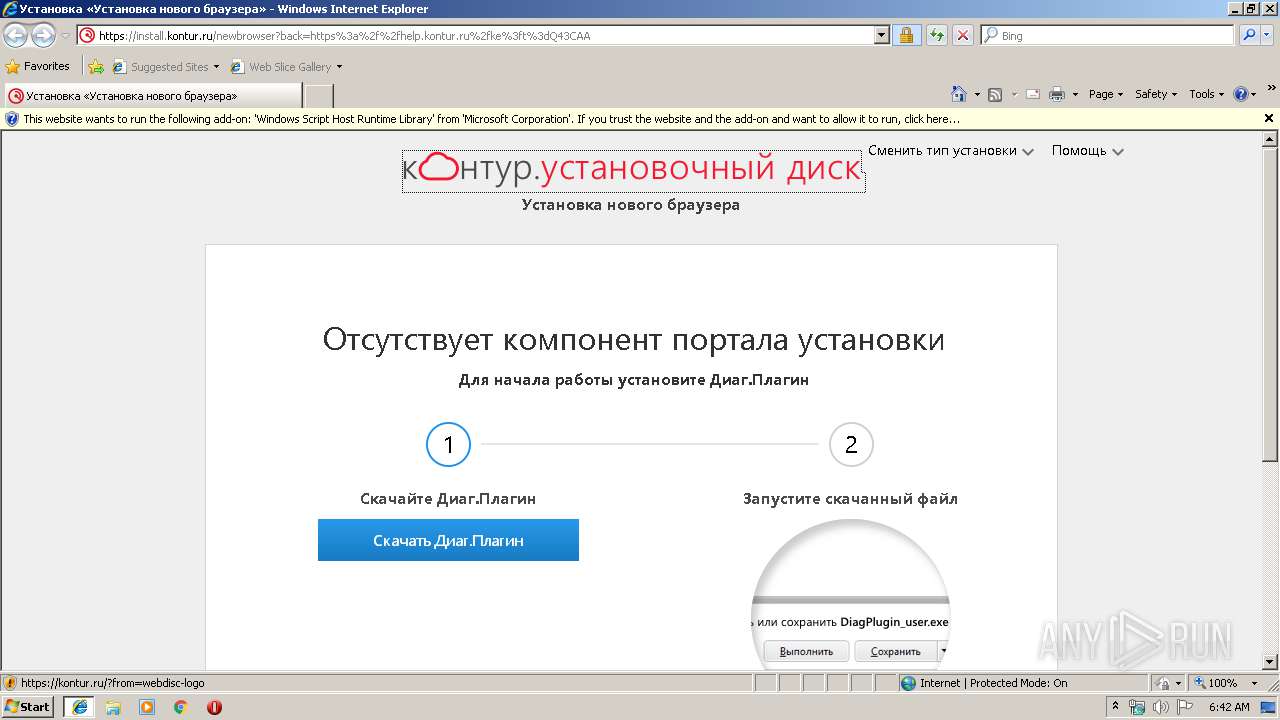
Task: Open the Safety menu
Action: tap(1156, 94)
